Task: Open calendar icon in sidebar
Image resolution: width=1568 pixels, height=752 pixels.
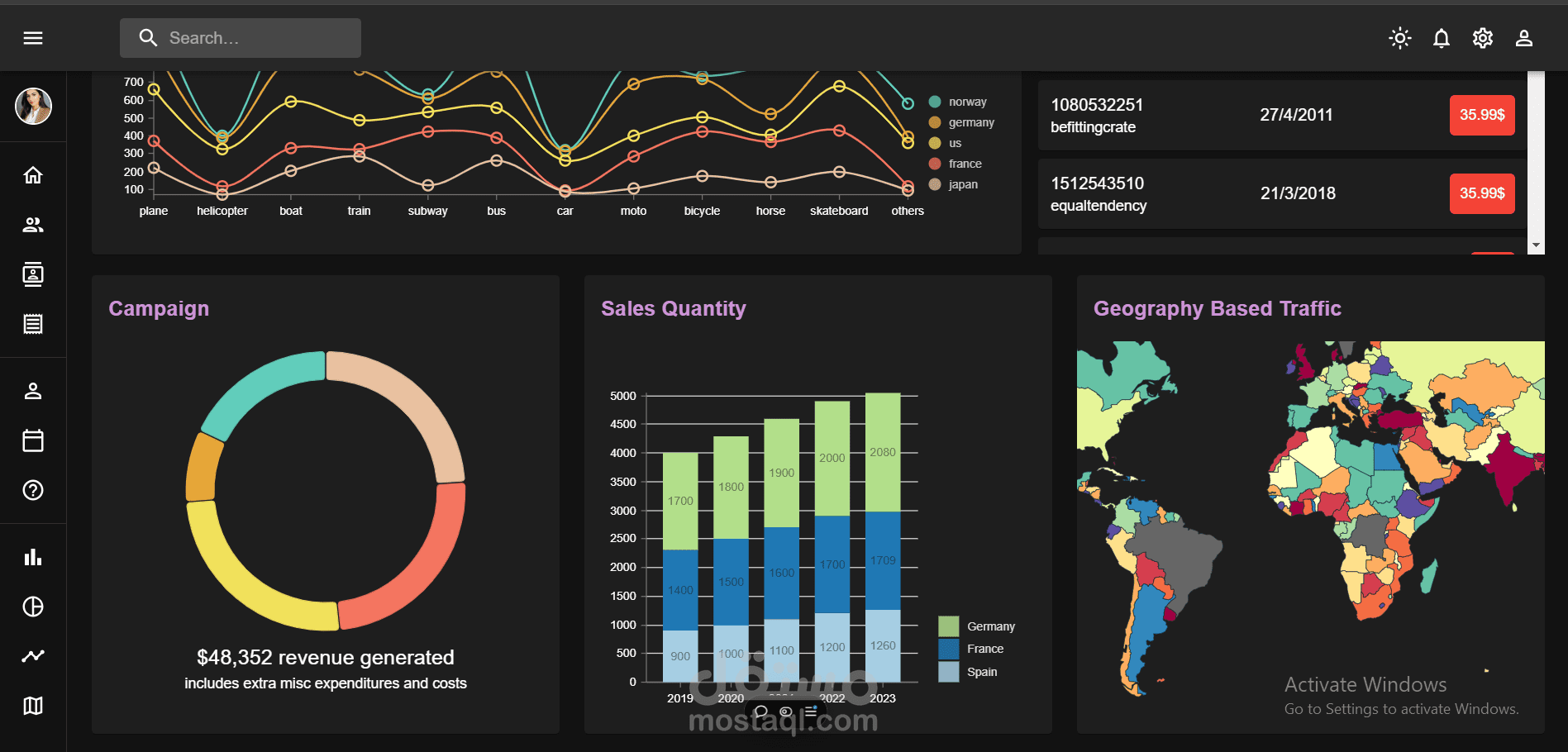Action: pyautogui.click(x=33, y=440)
